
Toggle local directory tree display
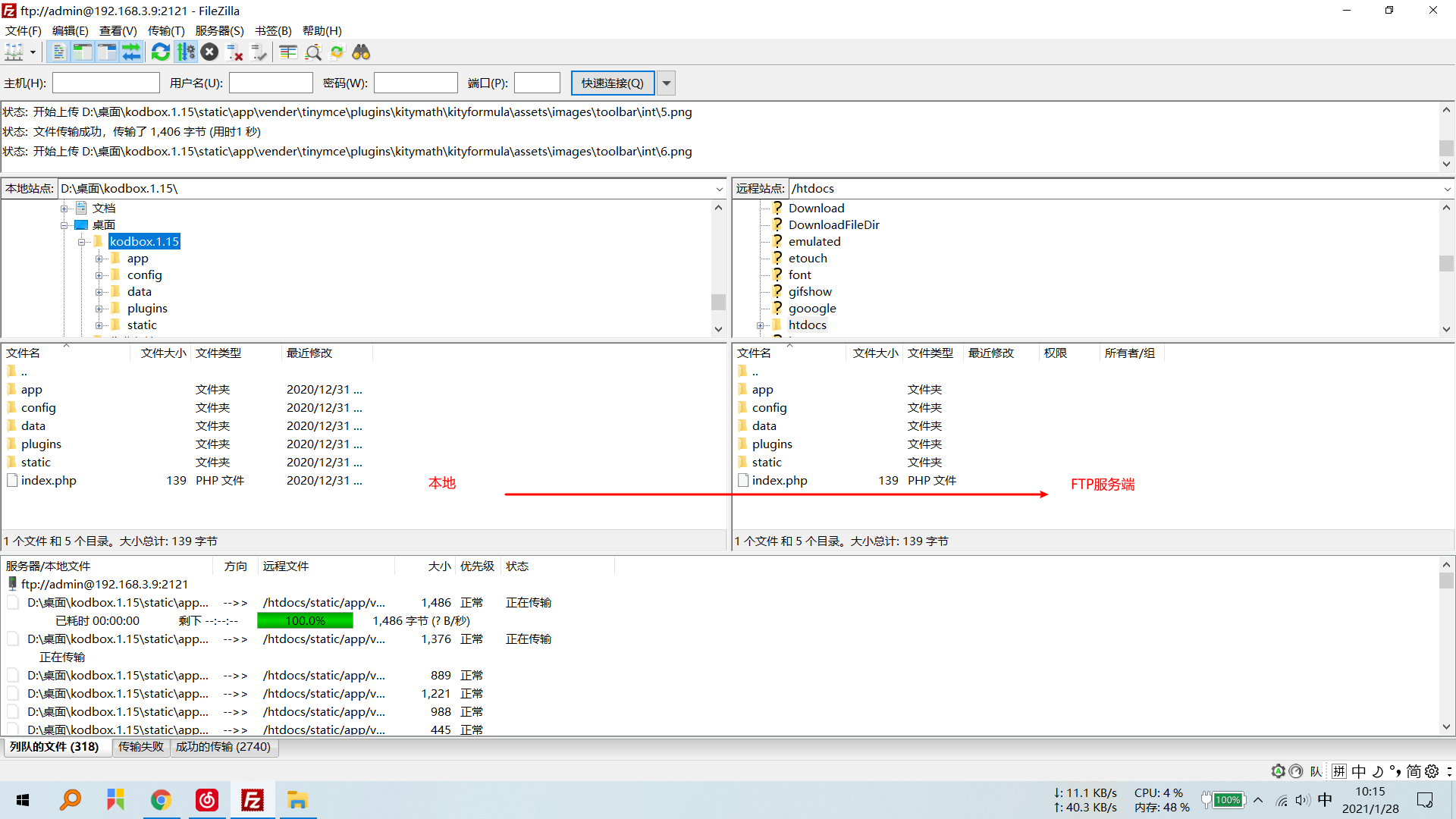[83, 52]
